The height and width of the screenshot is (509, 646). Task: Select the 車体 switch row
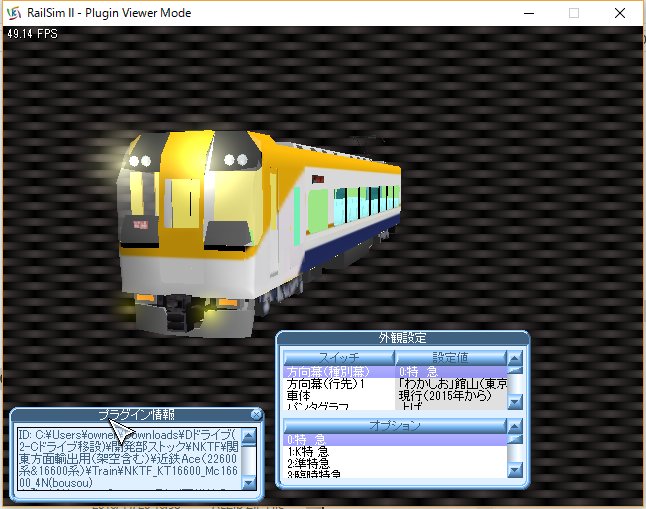[339, 396]
